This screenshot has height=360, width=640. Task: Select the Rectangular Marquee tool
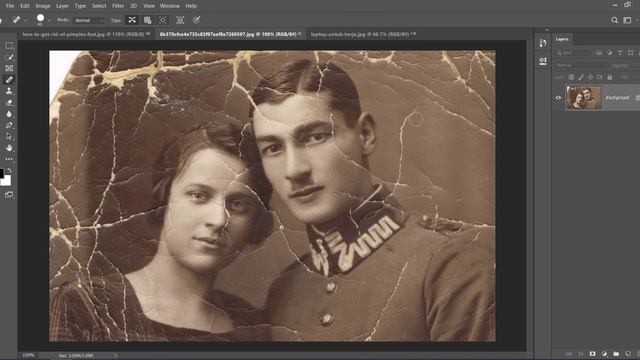click(9, 46)
